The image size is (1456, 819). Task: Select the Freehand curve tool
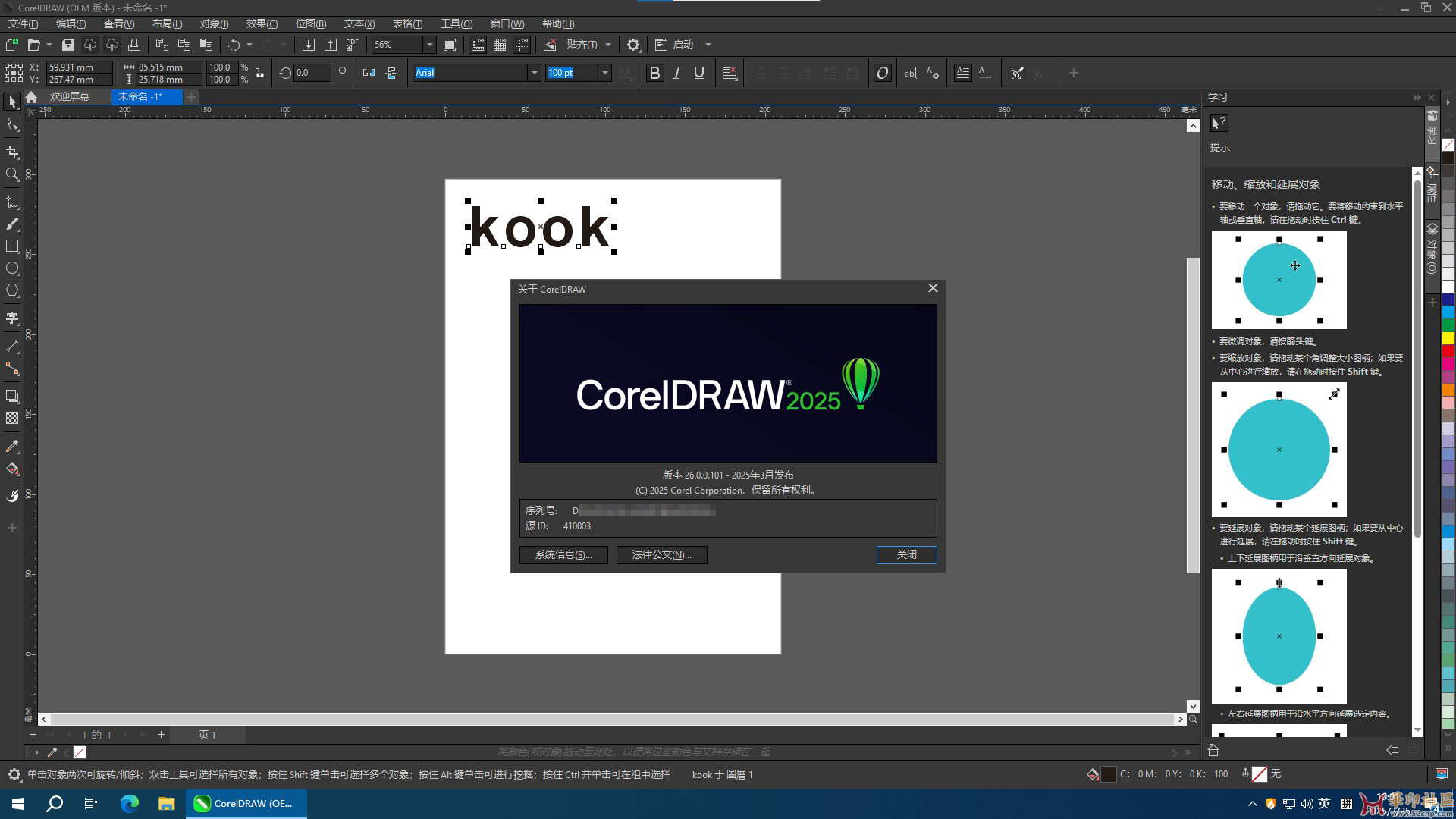click(x=12, y=202)
